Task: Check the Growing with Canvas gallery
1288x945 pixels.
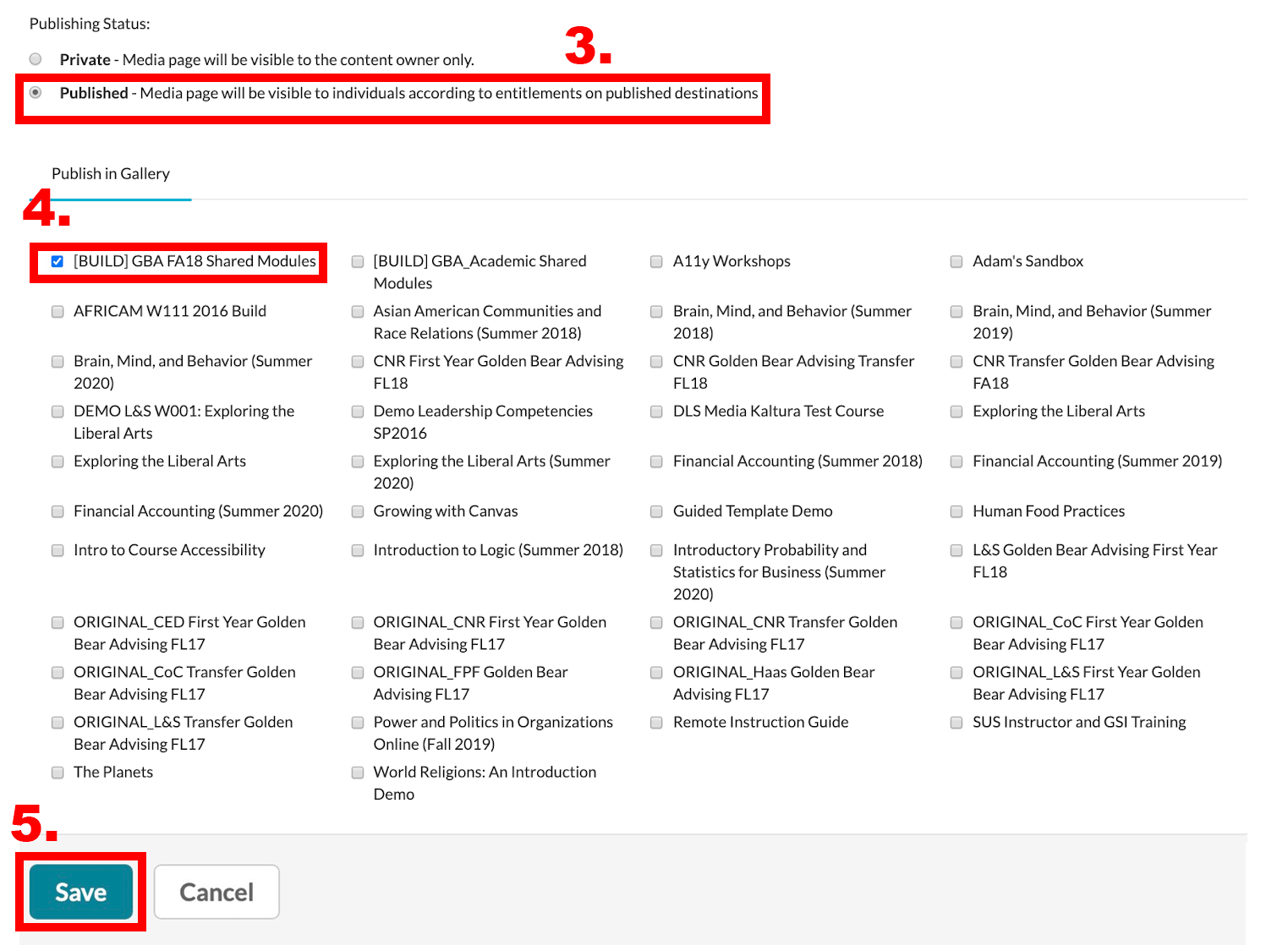Action: 357,511
